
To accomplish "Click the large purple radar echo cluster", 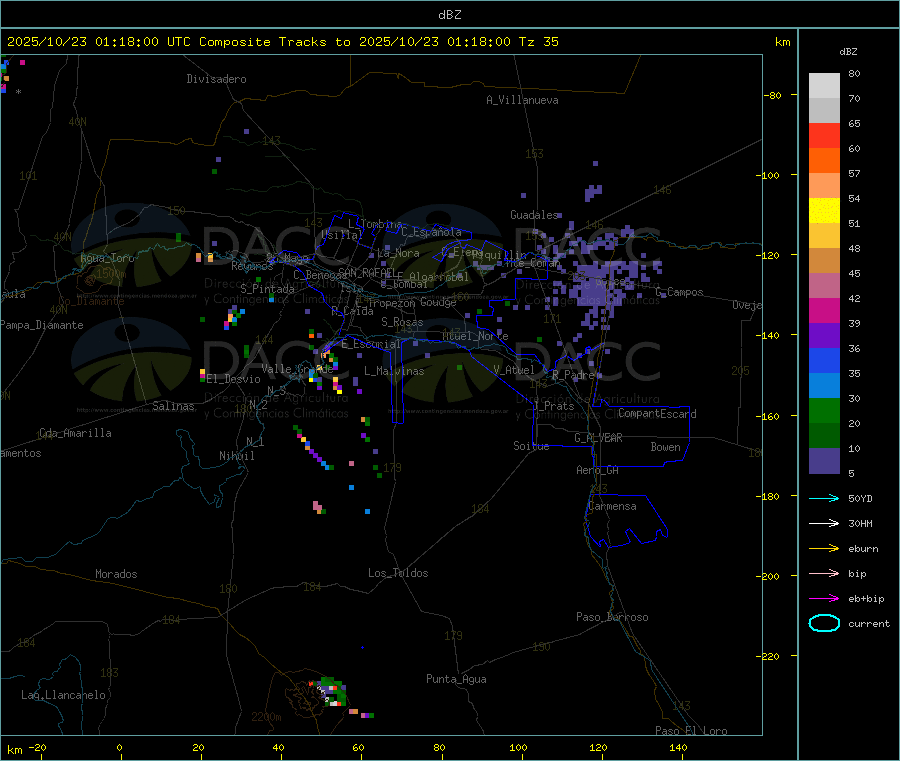I will tap(600, 284).
